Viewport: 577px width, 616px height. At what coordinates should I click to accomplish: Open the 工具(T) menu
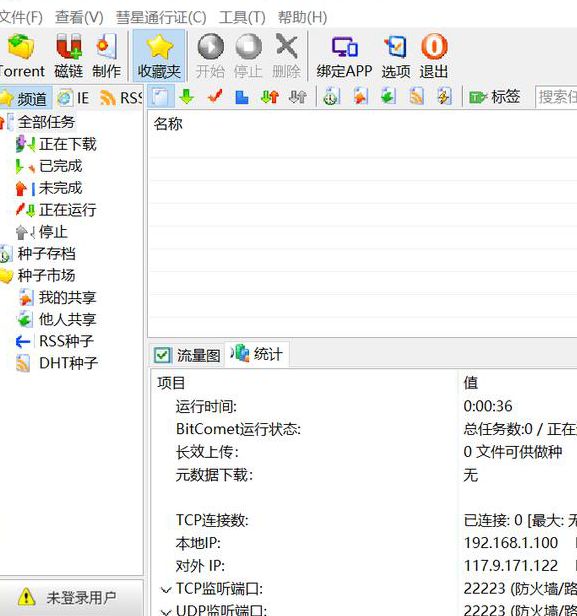[x=242, y=17]
